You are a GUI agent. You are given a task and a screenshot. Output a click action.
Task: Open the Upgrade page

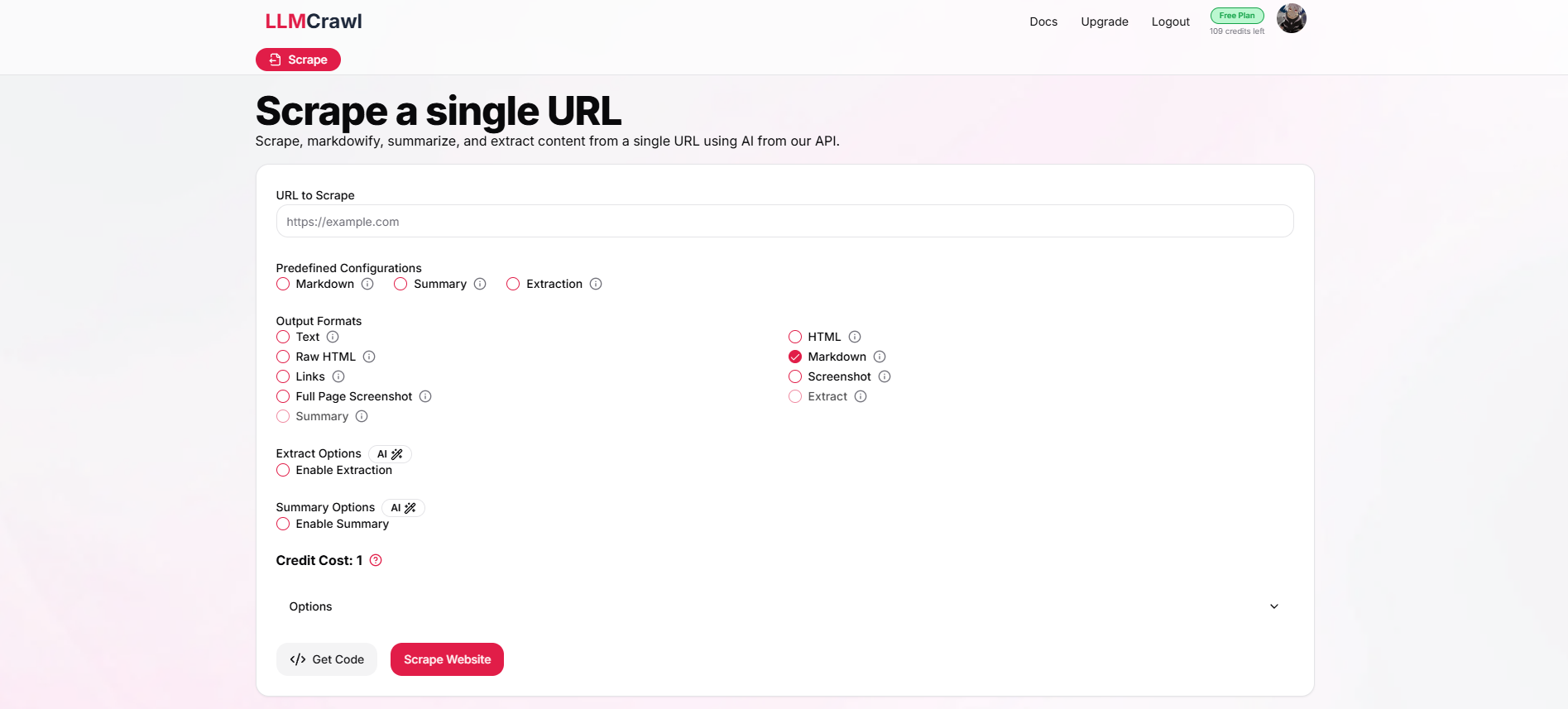click(1105, 22)
